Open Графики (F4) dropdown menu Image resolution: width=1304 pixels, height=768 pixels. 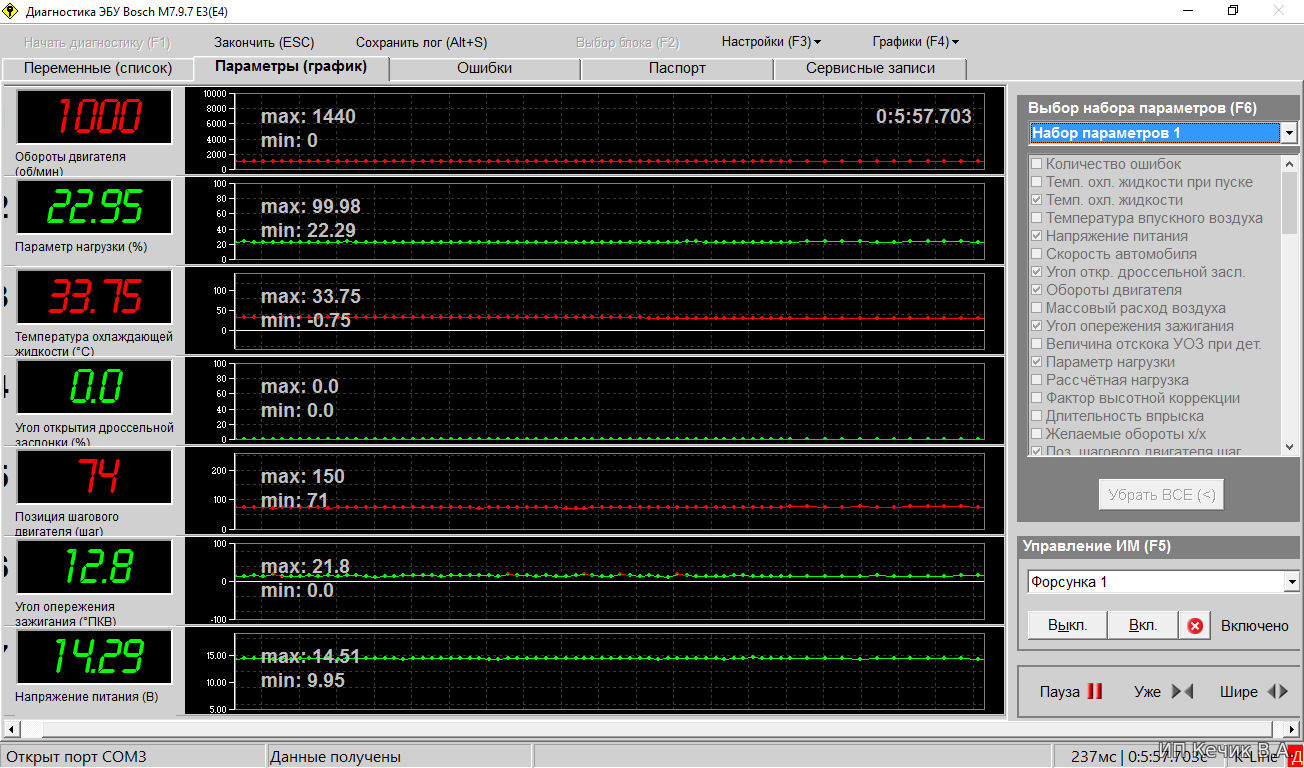point(915,42)
